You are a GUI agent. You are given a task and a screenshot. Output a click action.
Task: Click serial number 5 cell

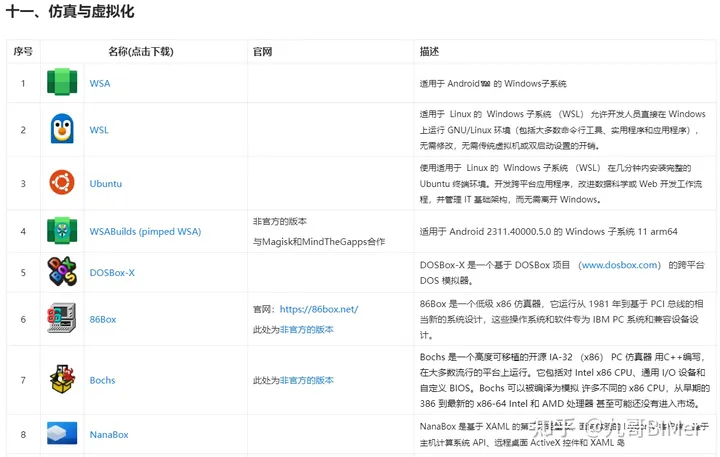point(23,273)
